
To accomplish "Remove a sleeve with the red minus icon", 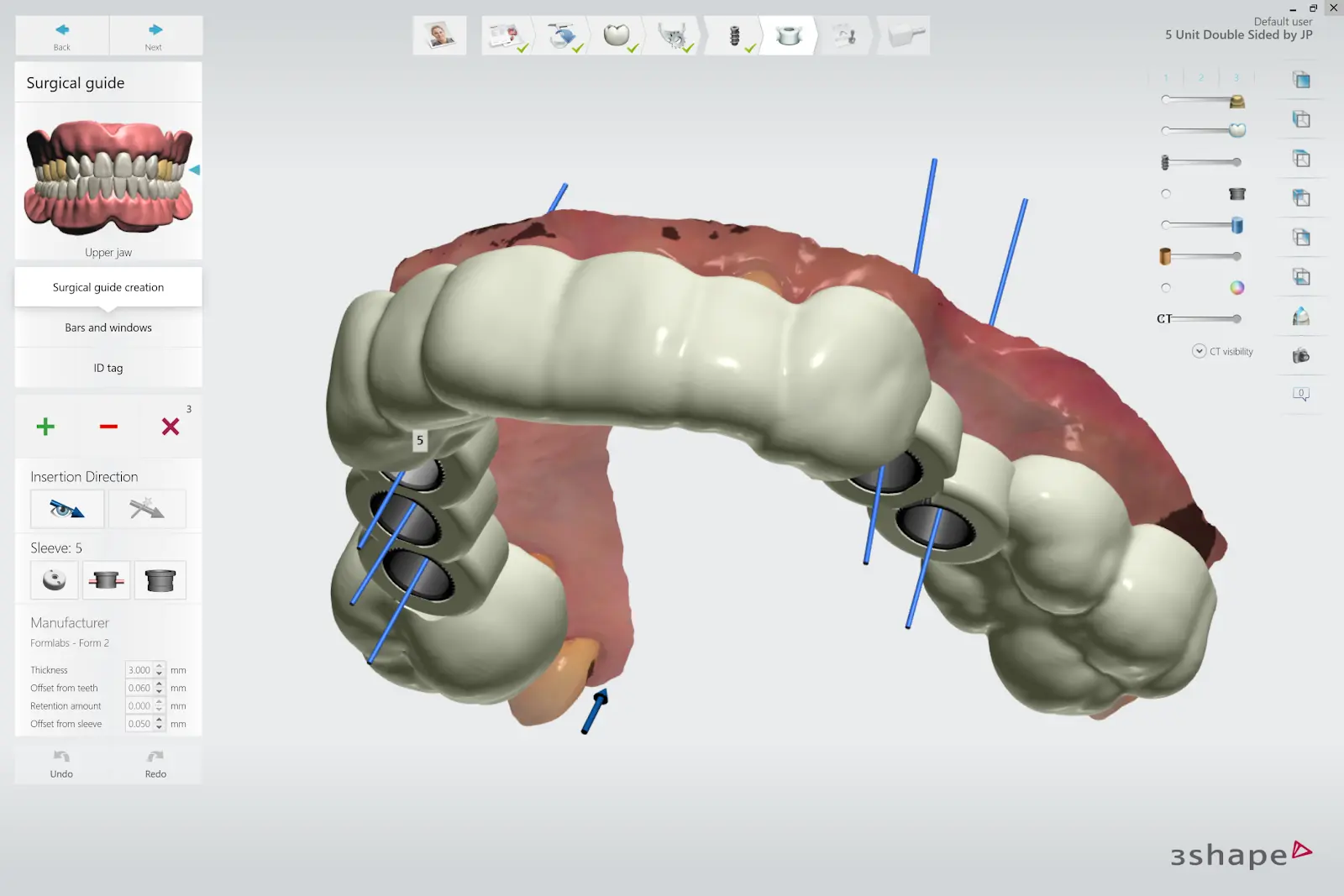I will 108,427.
